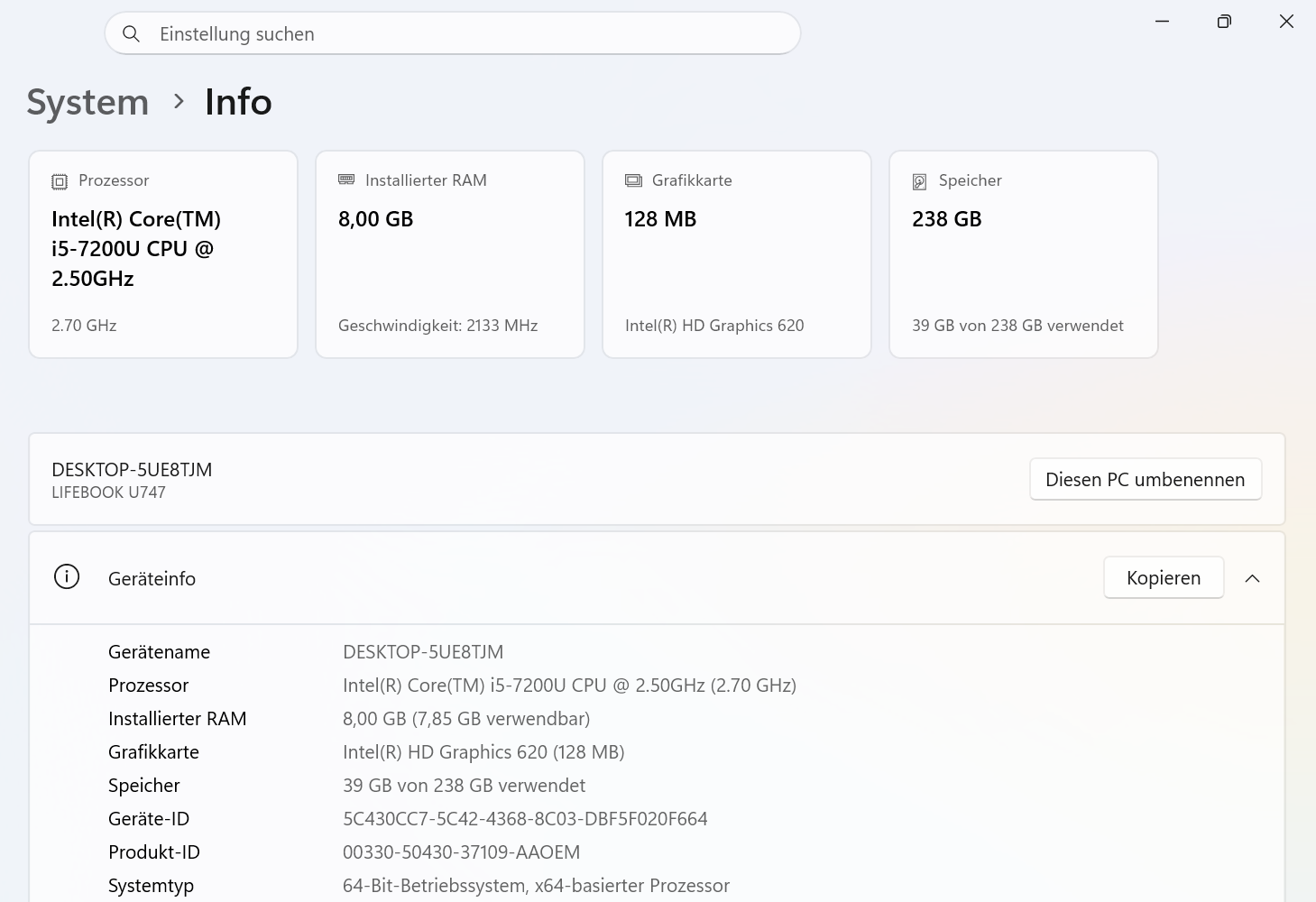Image resolution: width=1316 pixels, height=902 pixels.
Task: Open the Prozessor info card
Action: tap(163, 254)
